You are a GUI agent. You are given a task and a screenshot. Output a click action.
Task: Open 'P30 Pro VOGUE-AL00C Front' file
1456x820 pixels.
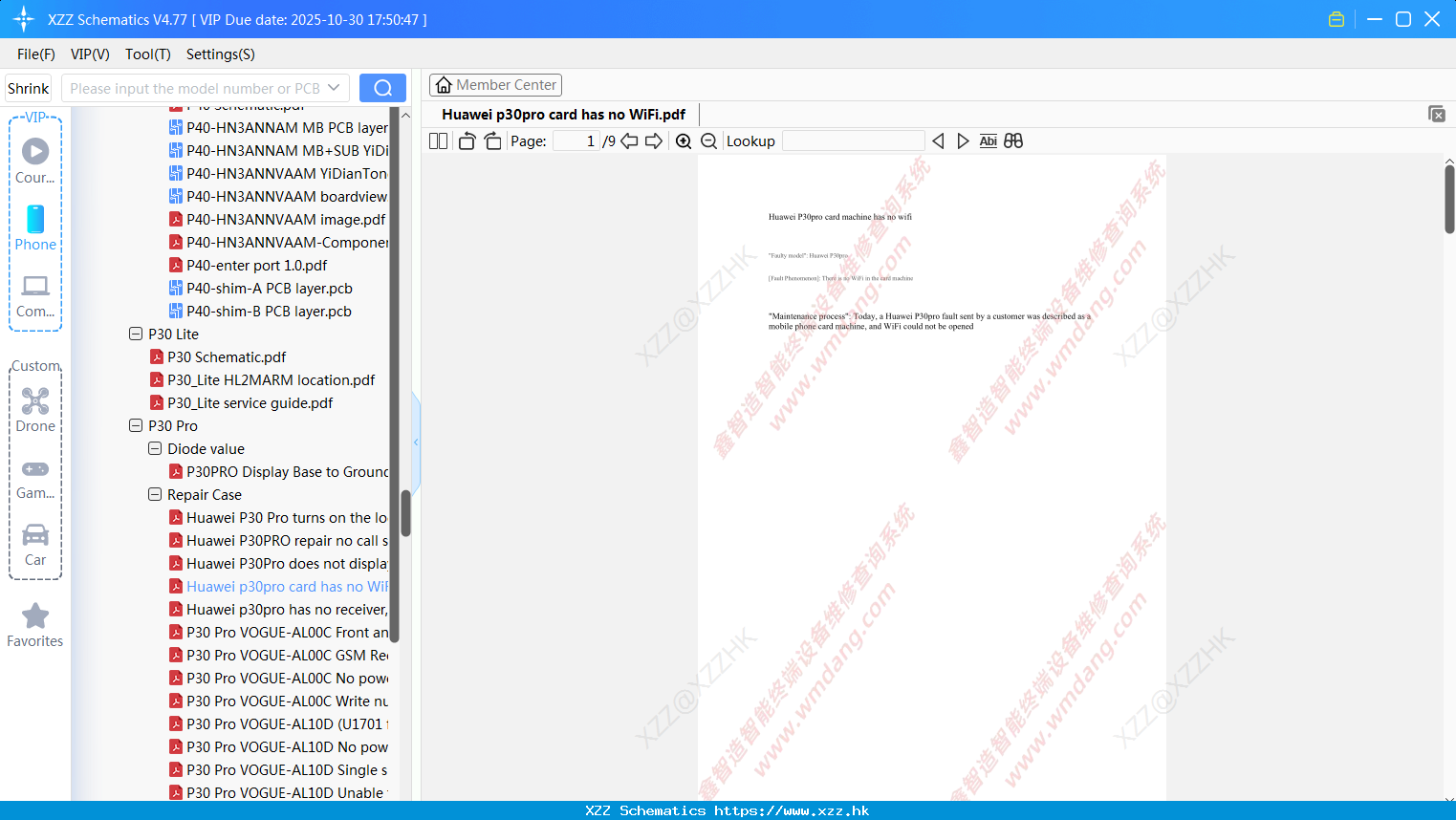coord(278,633)
